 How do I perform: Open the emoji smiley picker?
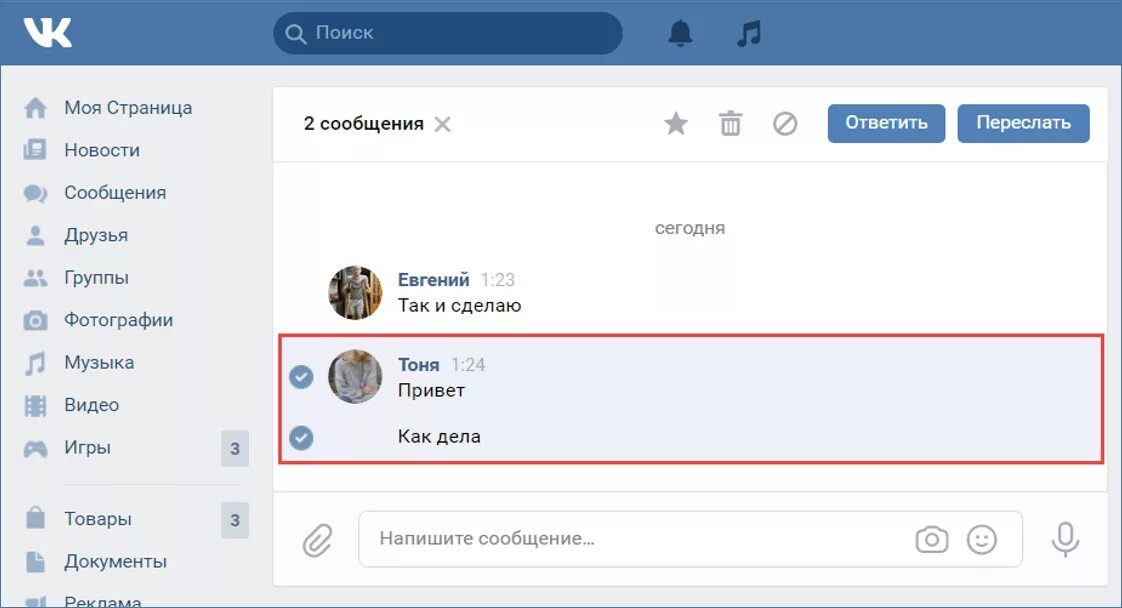tap(982, 539)
